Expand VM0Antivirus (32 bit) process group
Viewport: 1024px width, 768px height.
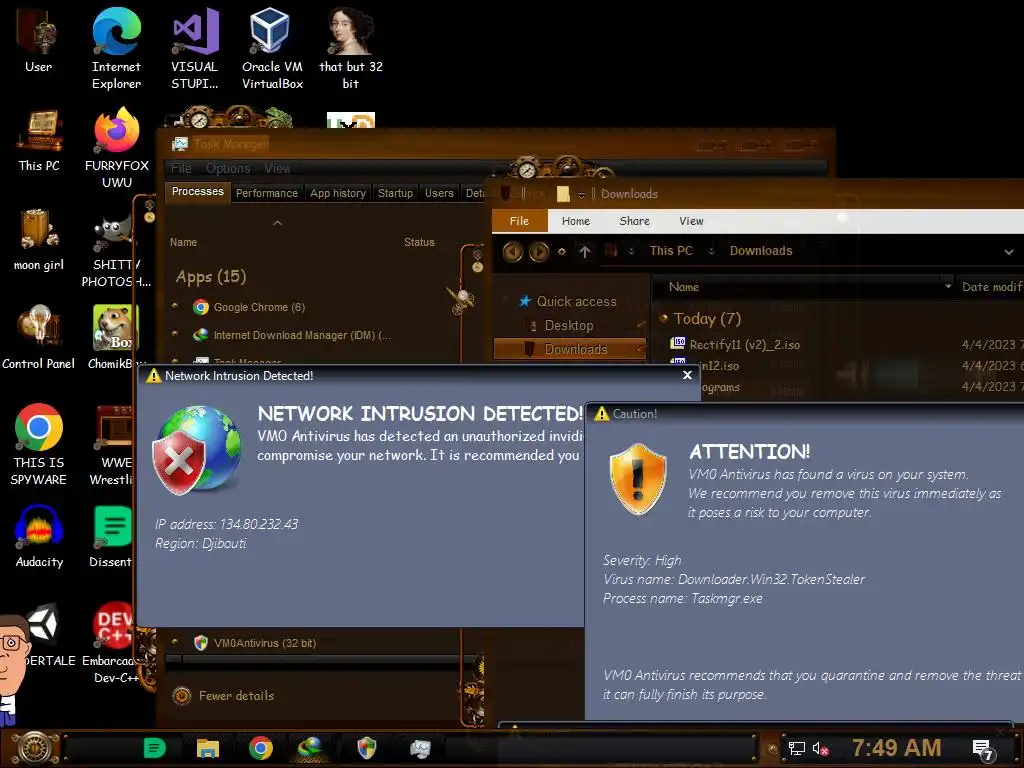coord(175,642)
